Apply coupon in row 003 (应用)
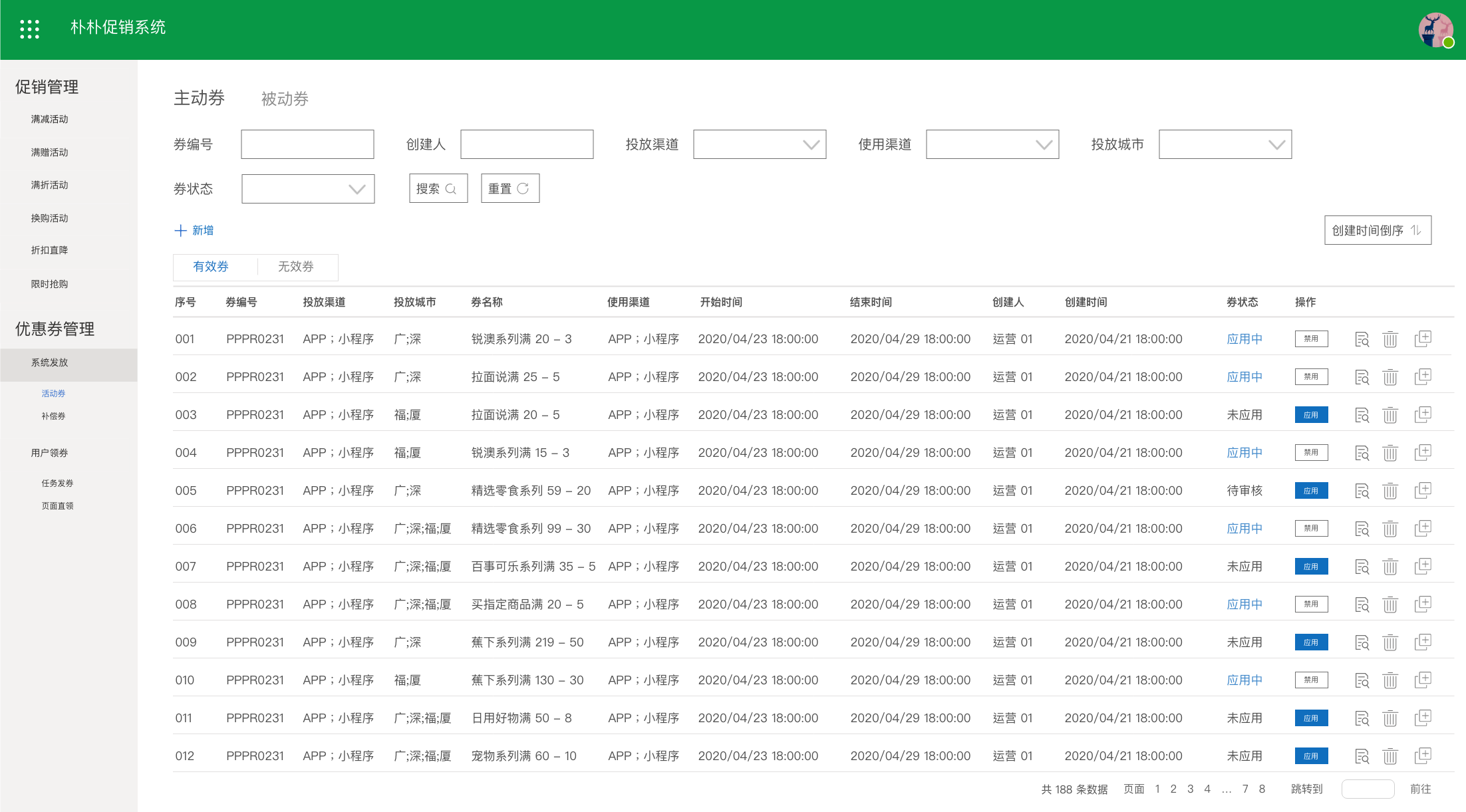 1311,415
